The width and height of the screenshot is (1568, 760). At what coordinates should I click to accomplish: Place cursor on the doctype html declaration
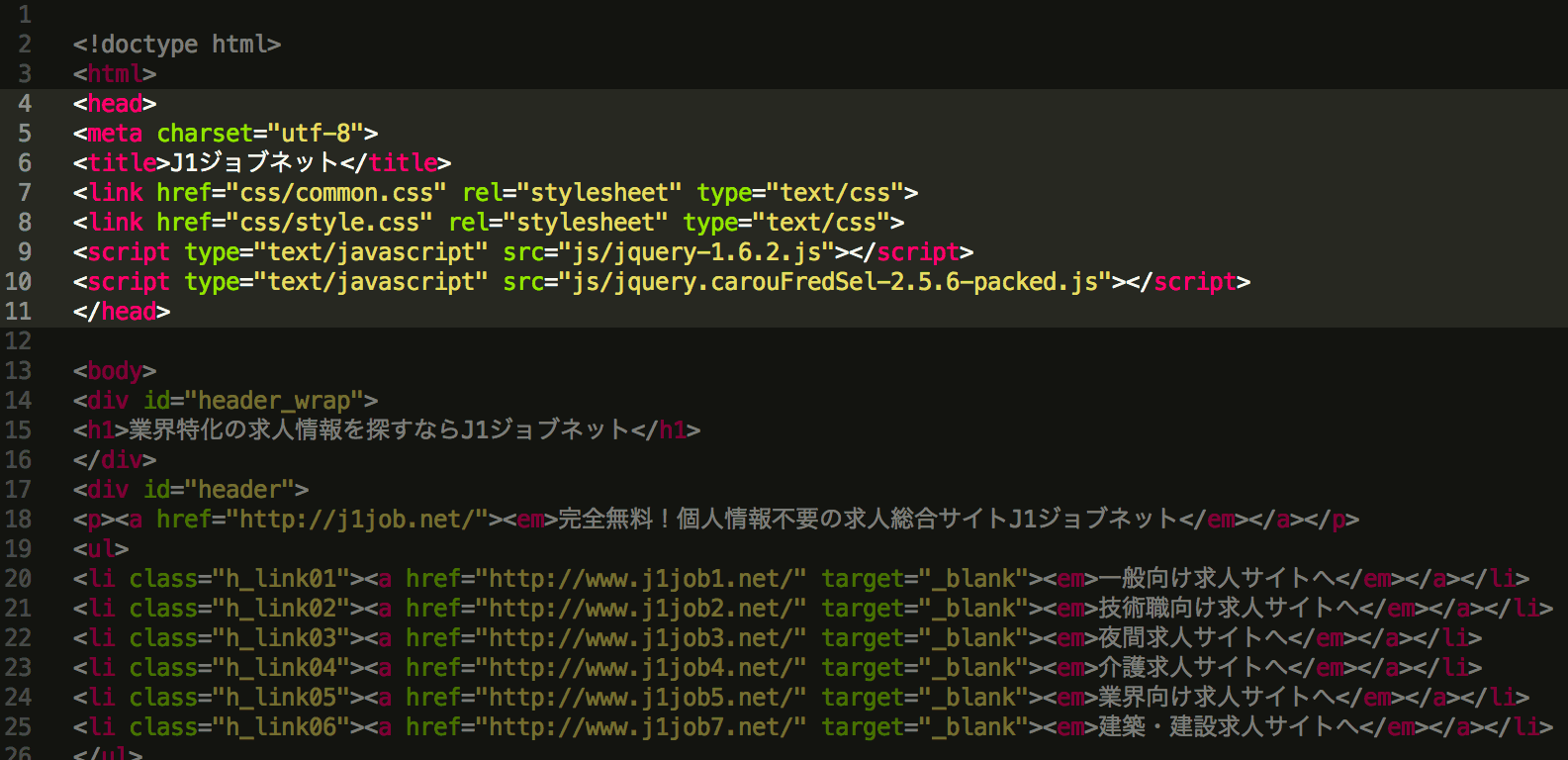[177, 45]
